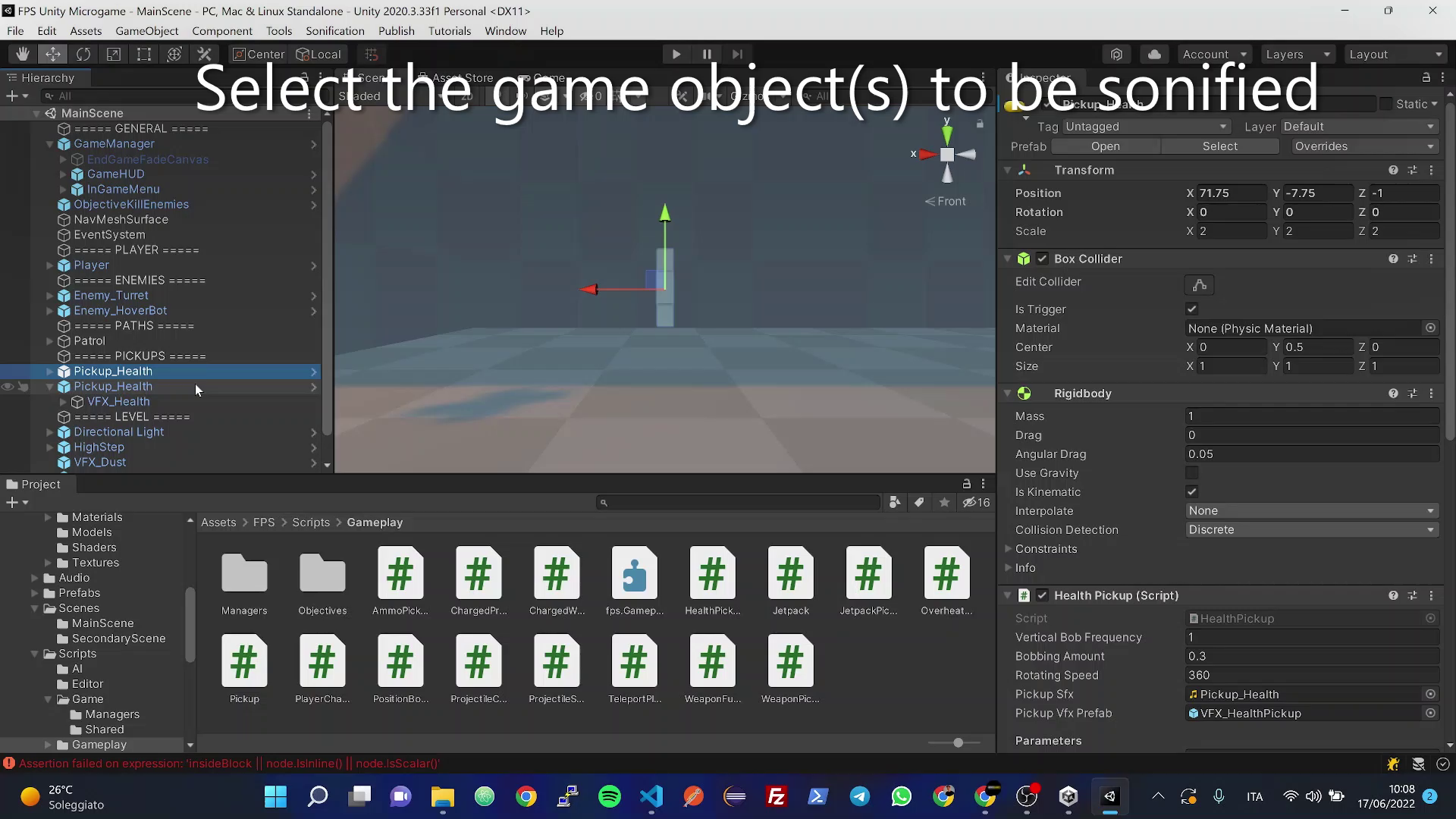This screenshot has width=1456, height=819.
Task: Click the Select button in Prefab row
Action: [x=1221, y=146]
